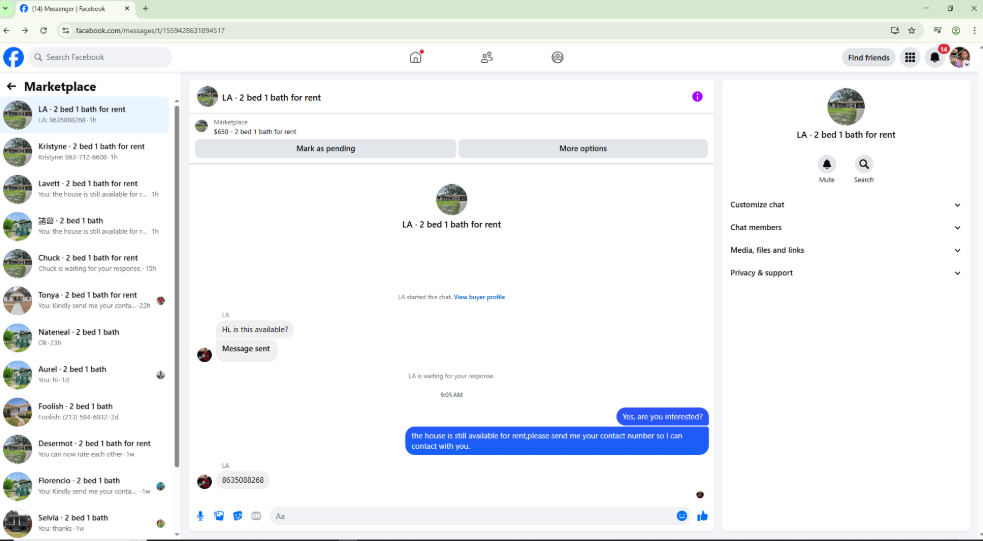Click the browser address bar URL
The image size is (983, 541).
pyautogui.click(x=150, y=30)
